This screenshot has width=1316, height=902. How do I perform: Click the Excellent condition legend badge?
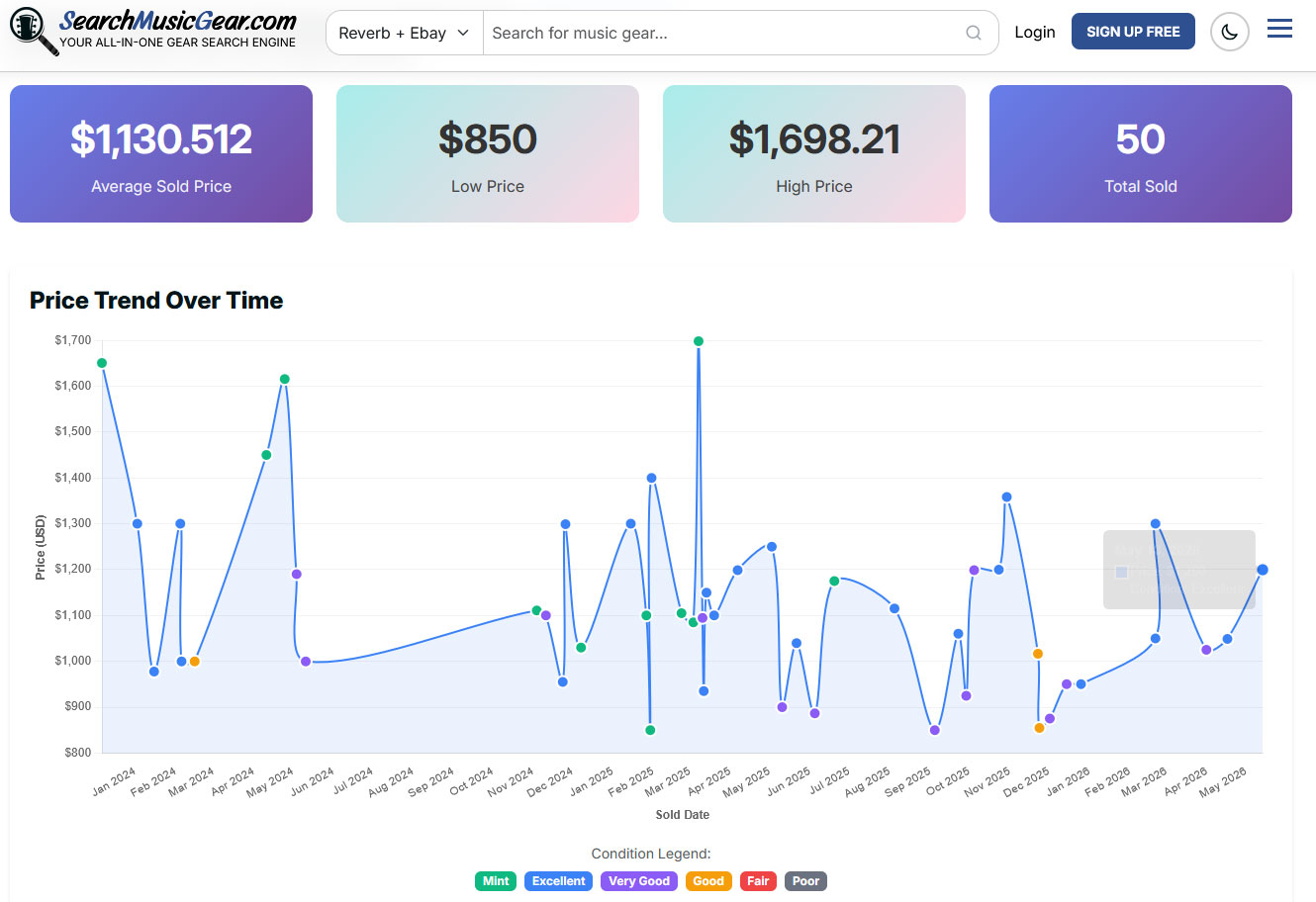tap(559, 881)
